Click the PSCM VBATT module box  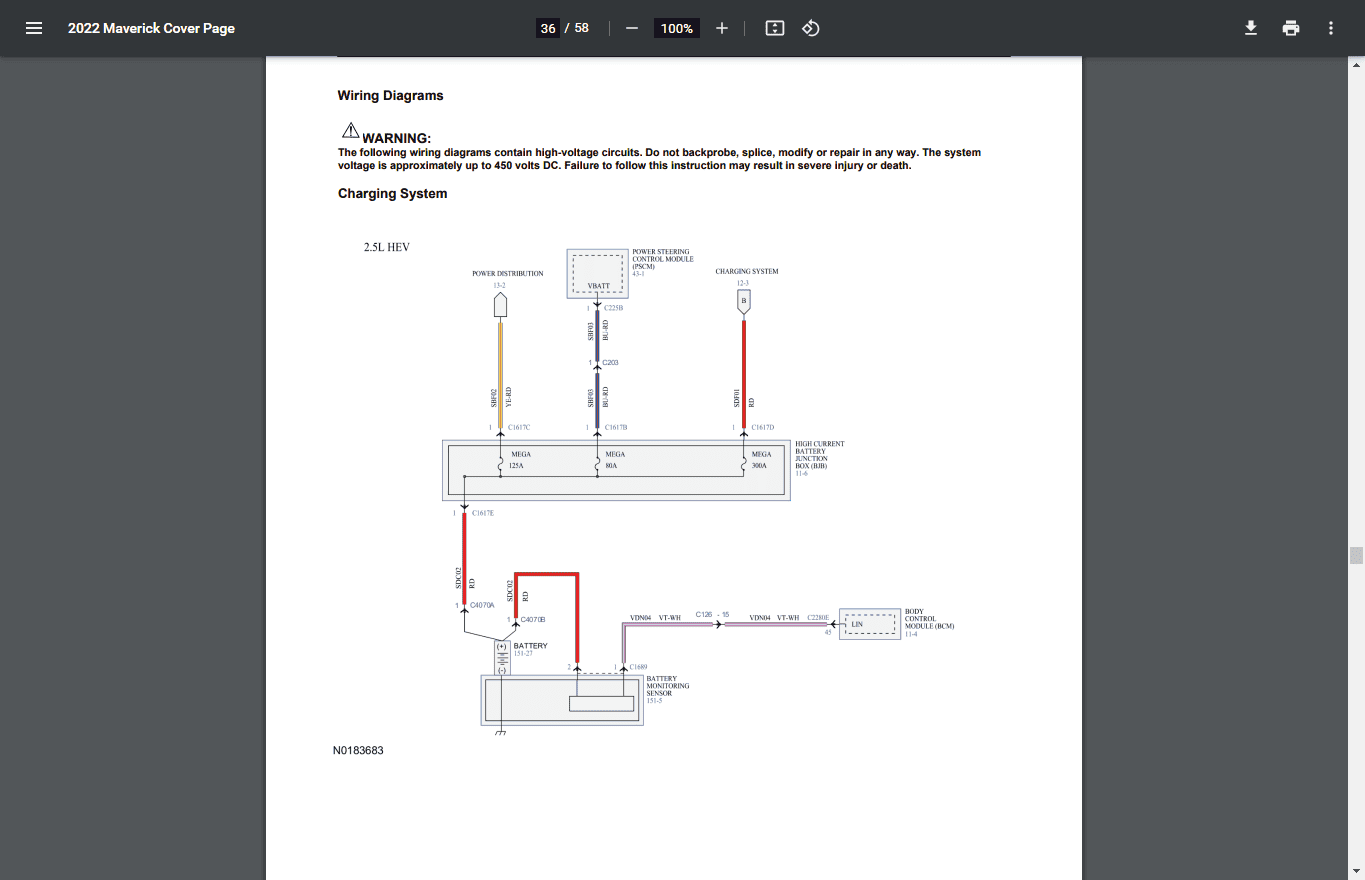click(x=598, y=274)
